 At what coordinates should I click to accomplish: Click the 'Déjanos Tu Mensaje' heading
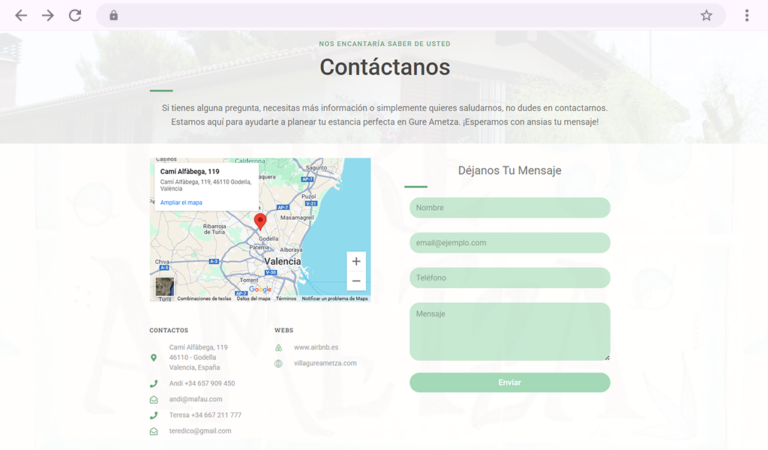tap(509, 170)
